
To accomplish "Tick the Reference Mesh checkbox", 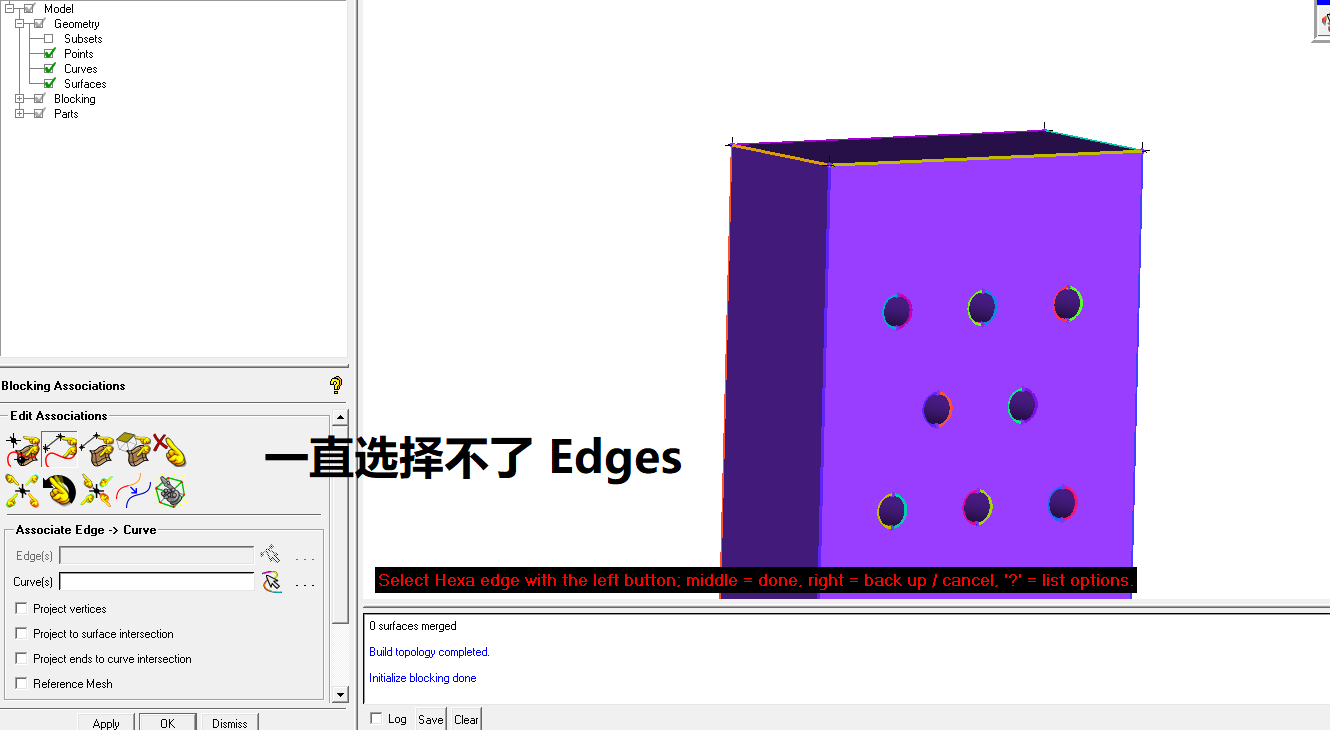I will (22, 684).
